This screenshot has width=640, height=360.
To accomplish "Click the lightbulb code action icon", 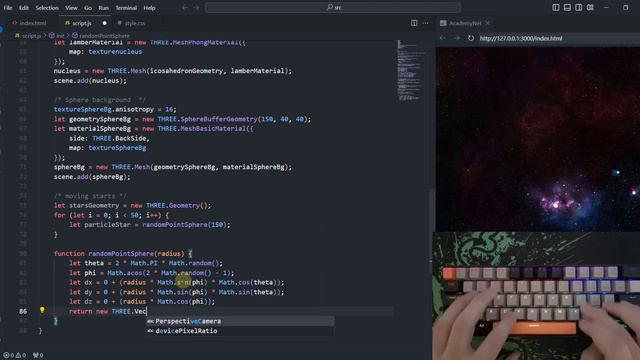I will point(42,310).
